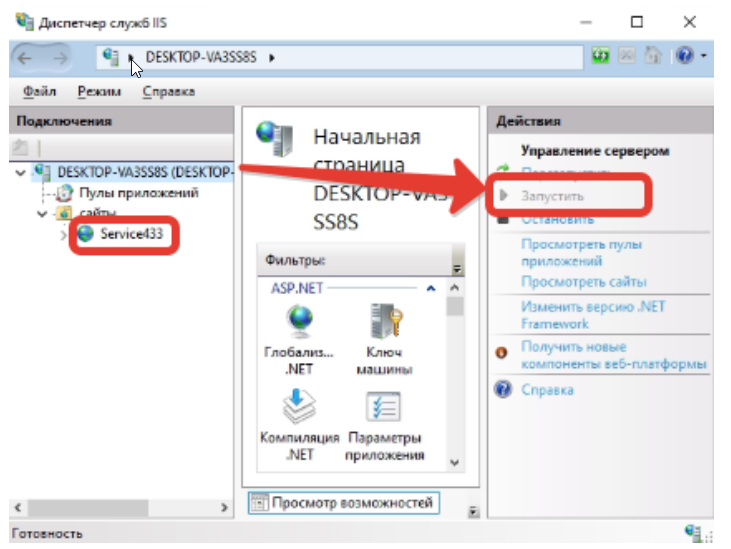731x549 pixels.
Task: Click Изменить версию .NET Framework link
Action: pos(593,315)
